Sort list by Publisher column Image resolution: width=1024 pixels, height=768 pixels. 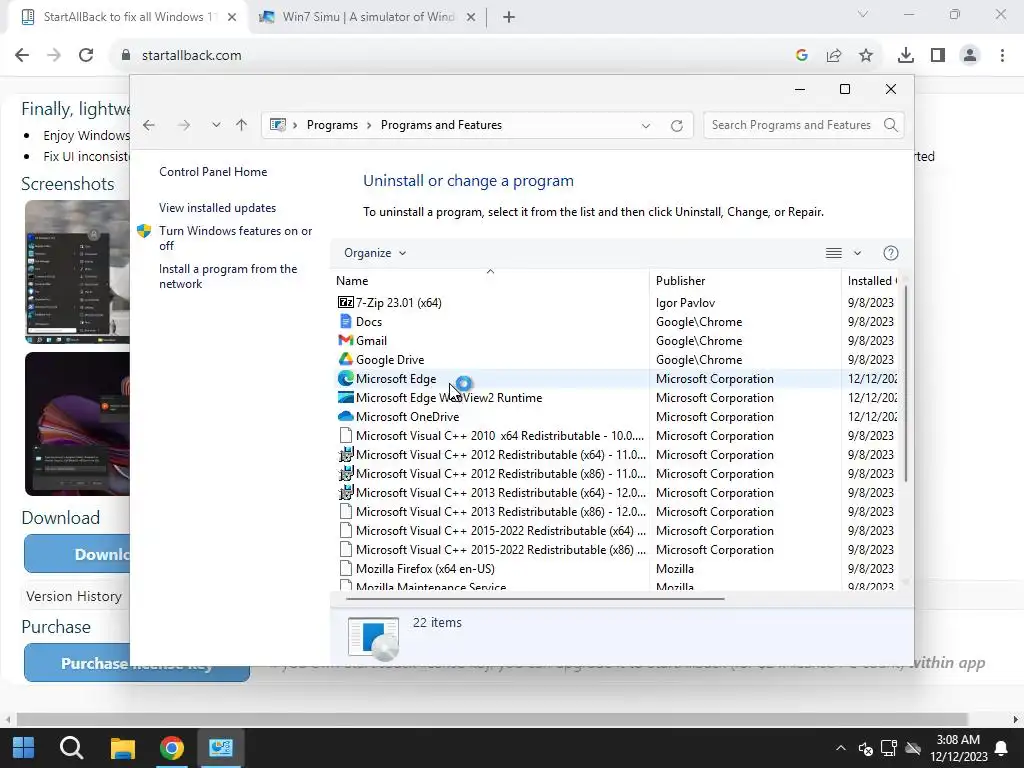pos(745,280)
